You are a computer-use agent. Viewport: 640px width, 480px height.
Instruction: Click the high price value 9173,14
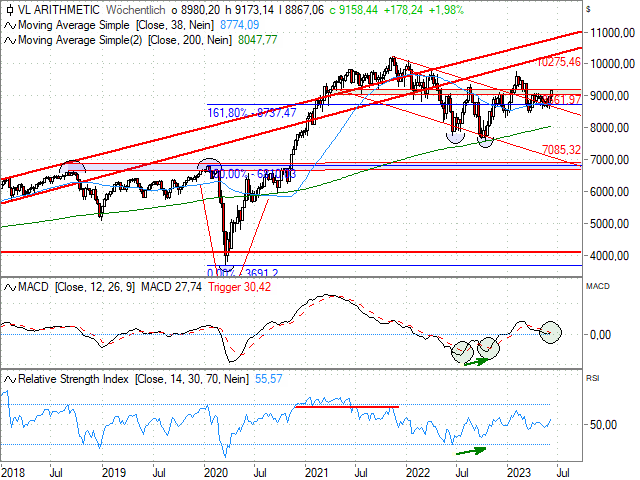pyautogui.click(x=254, y=10)
